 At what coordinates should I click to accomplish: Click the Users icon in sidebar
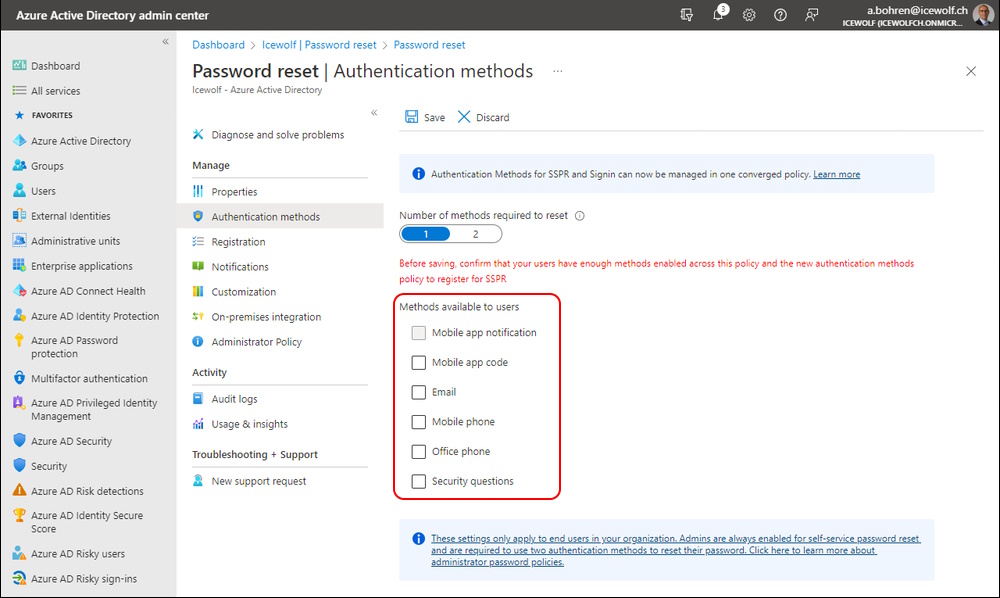[x=19, y=190]
